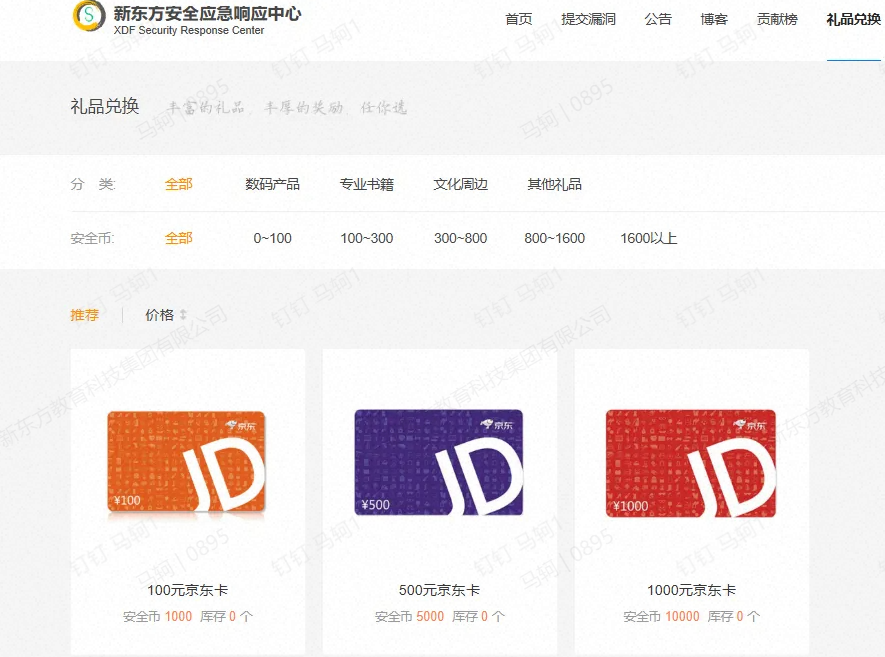Select 0~100 security coin range
The image size is (885, 657).
pos(272,238)
